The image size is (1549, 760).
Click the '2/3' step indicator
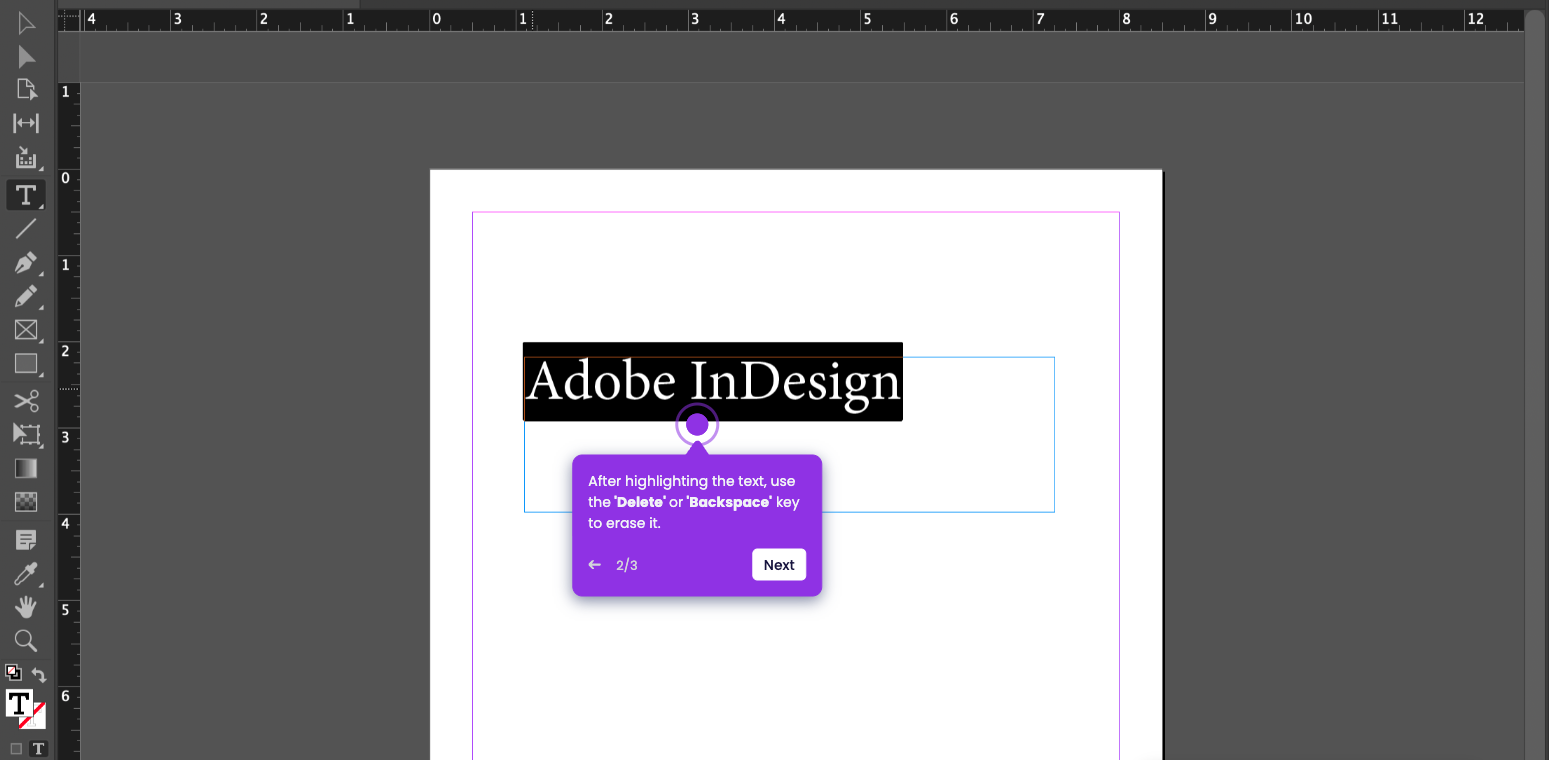point(627,565)
